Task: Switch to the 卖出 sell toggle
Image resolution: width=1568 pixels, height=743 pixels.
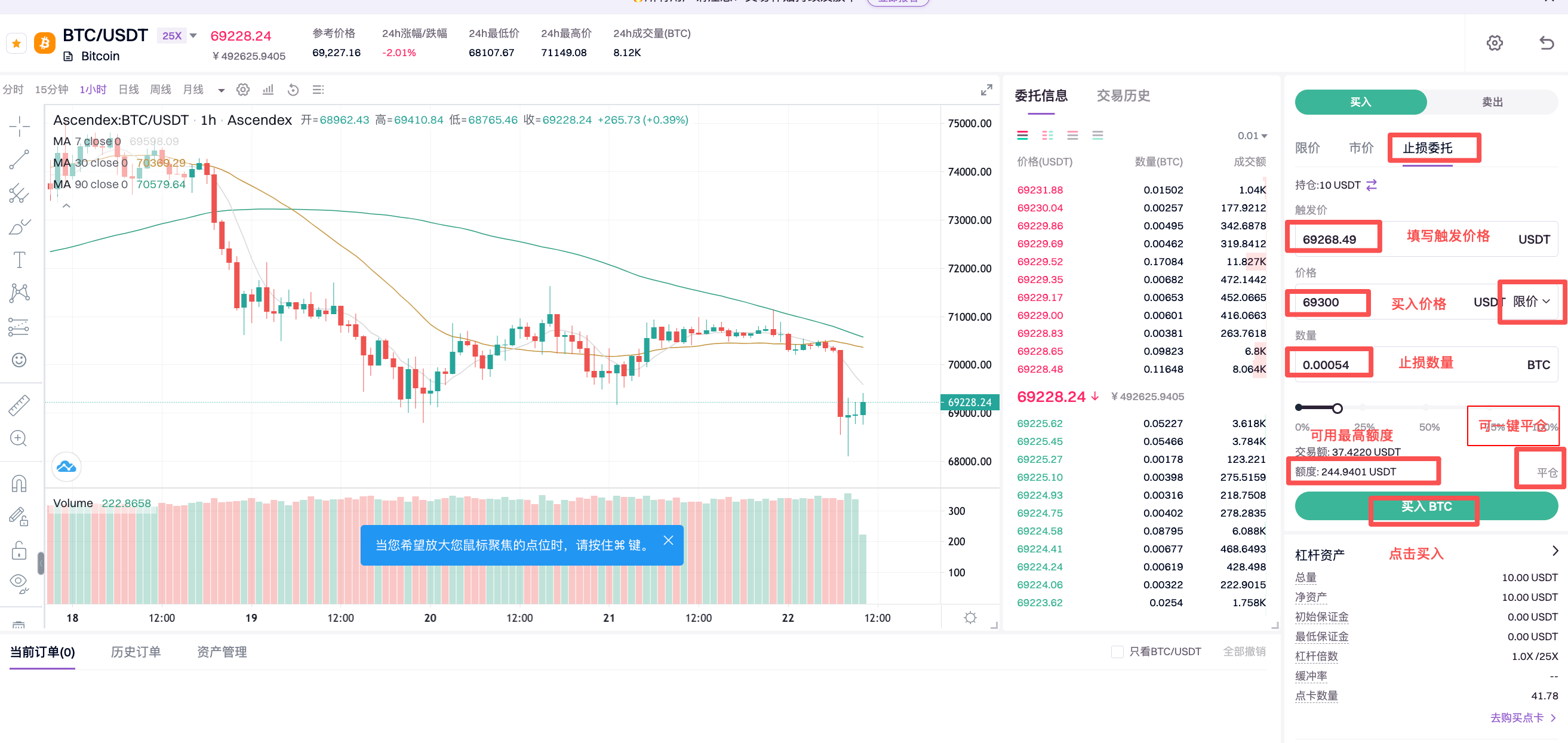Action: tap(1492, 102)
